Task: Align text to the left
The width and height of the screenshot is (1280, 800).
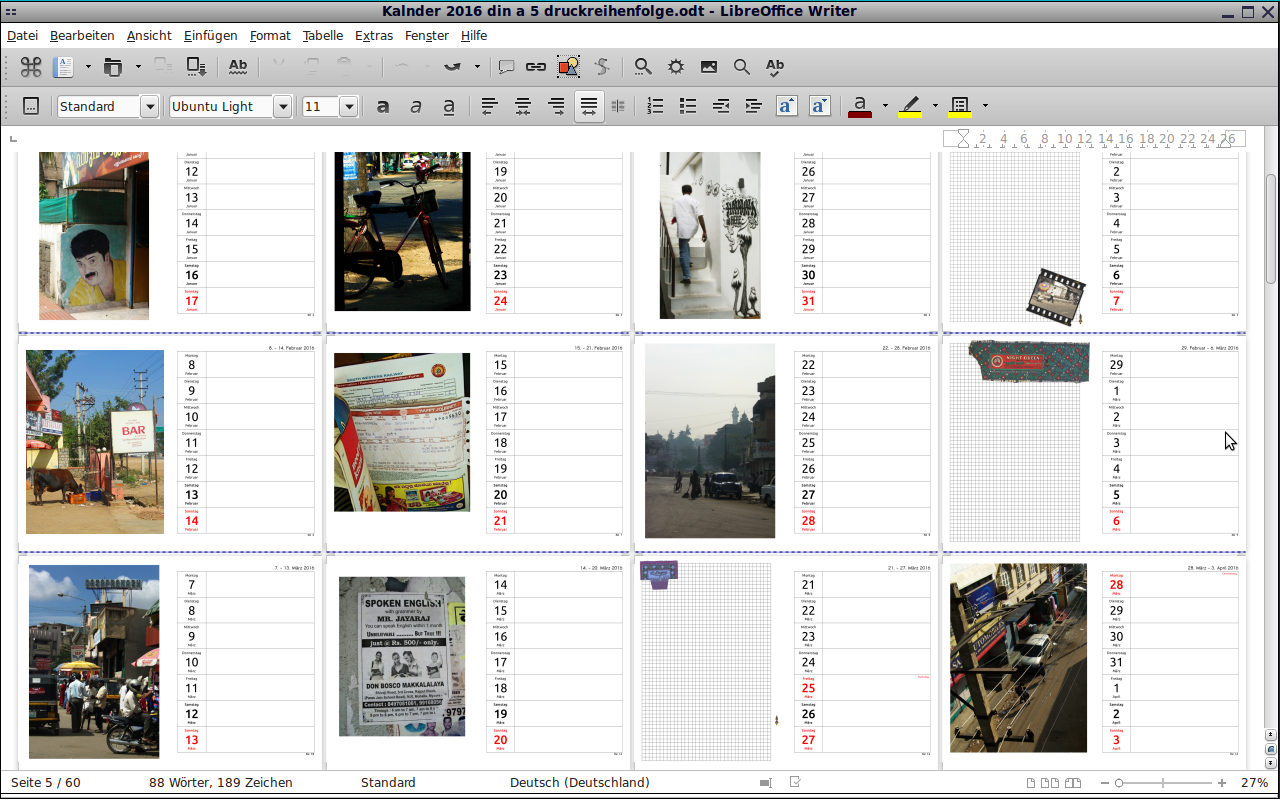Action: click(489, 106)
